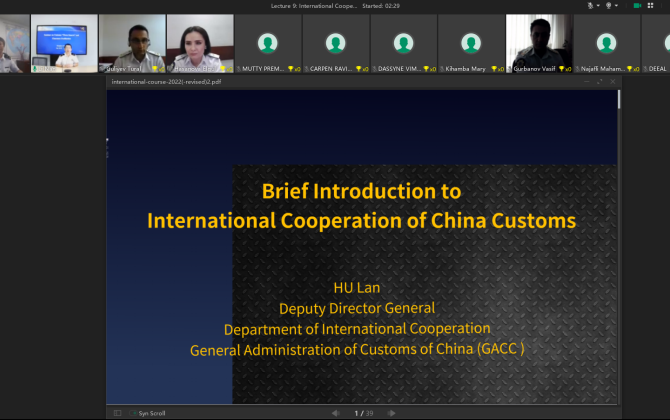Viewport: 670px width, 420px height.
Task: Open dropdown arrow beside the speaker icon
Action: (616, 5)
